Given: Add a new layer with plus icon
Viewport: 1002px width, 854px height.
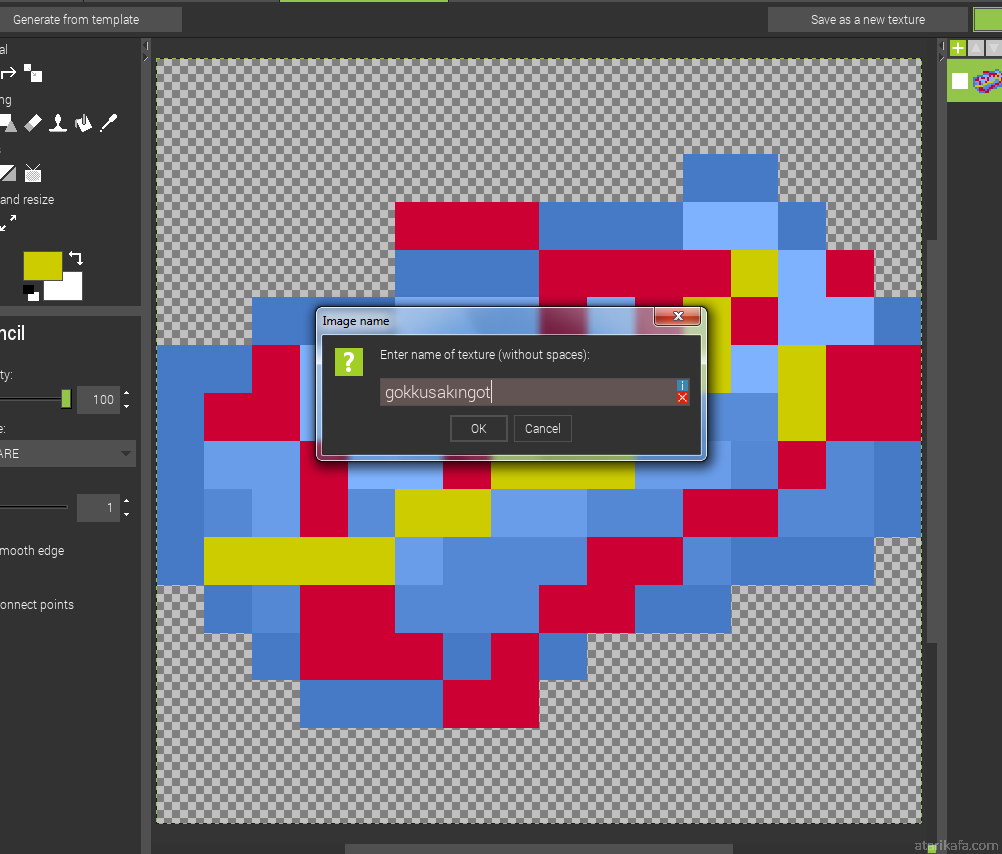Looking at the screenshot, I should click(958, 48).
